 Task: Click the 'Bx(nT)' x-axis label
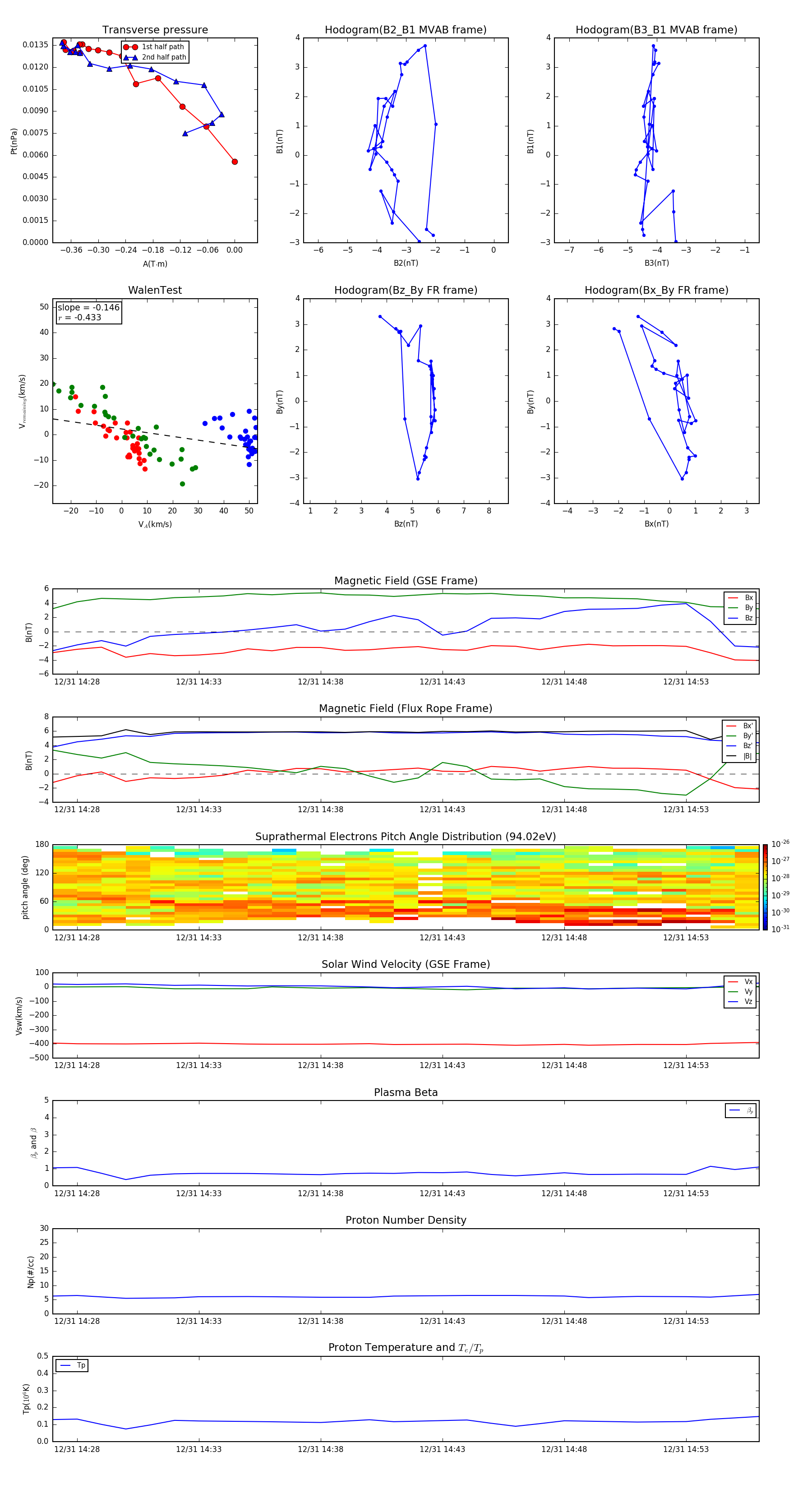tap(656, 524)
